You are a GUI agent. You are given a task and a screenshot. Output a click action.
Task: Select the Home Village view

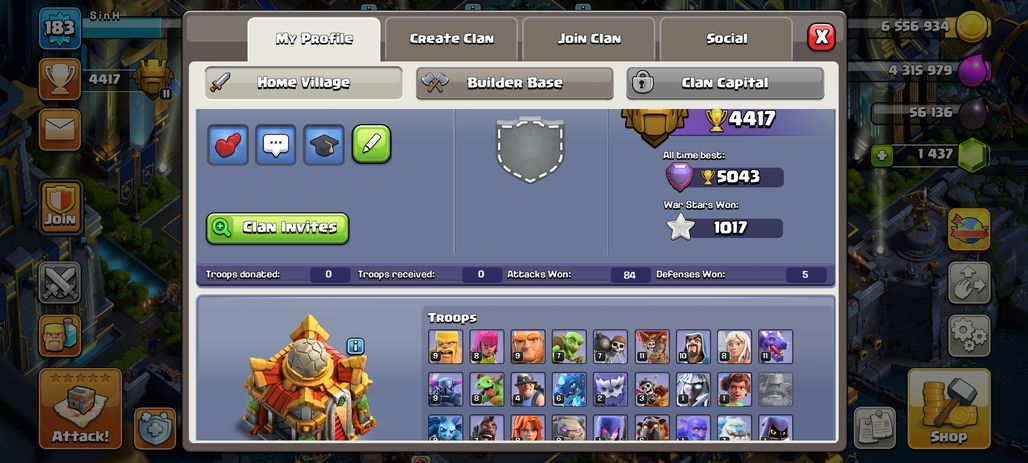pyautogui.click(x=304, y=83)
